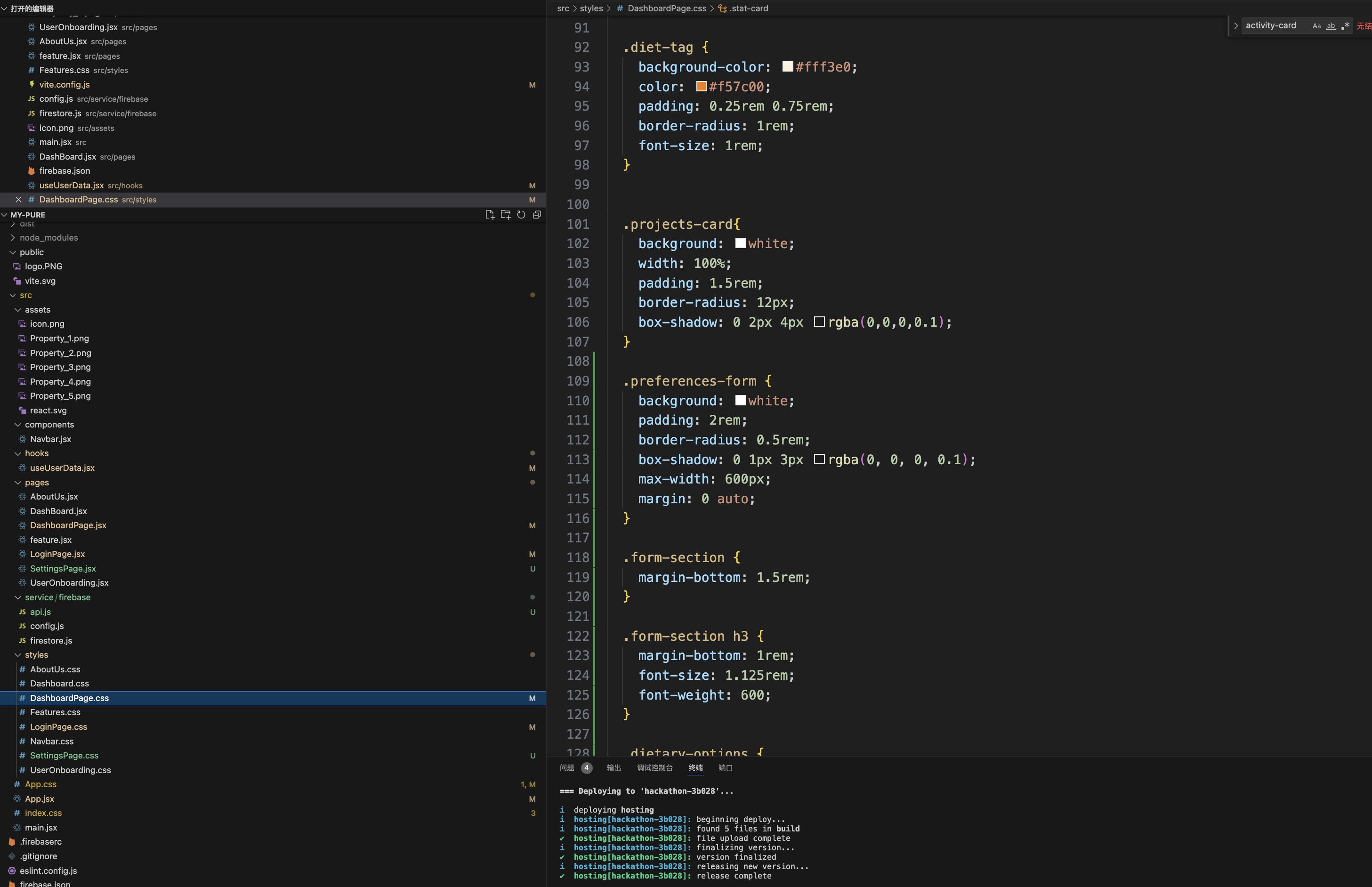
Task: Open color picker for #f57c00 swatch
Action: 701,87
